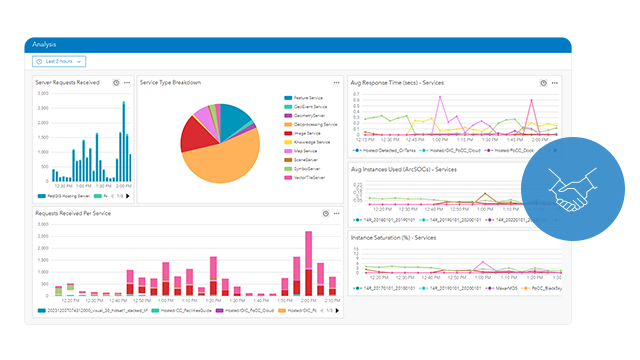The height and width of the screenshot is (360, 640).
Task: Go to previous legend page in Server Requests Received
Action: (113, 196)
